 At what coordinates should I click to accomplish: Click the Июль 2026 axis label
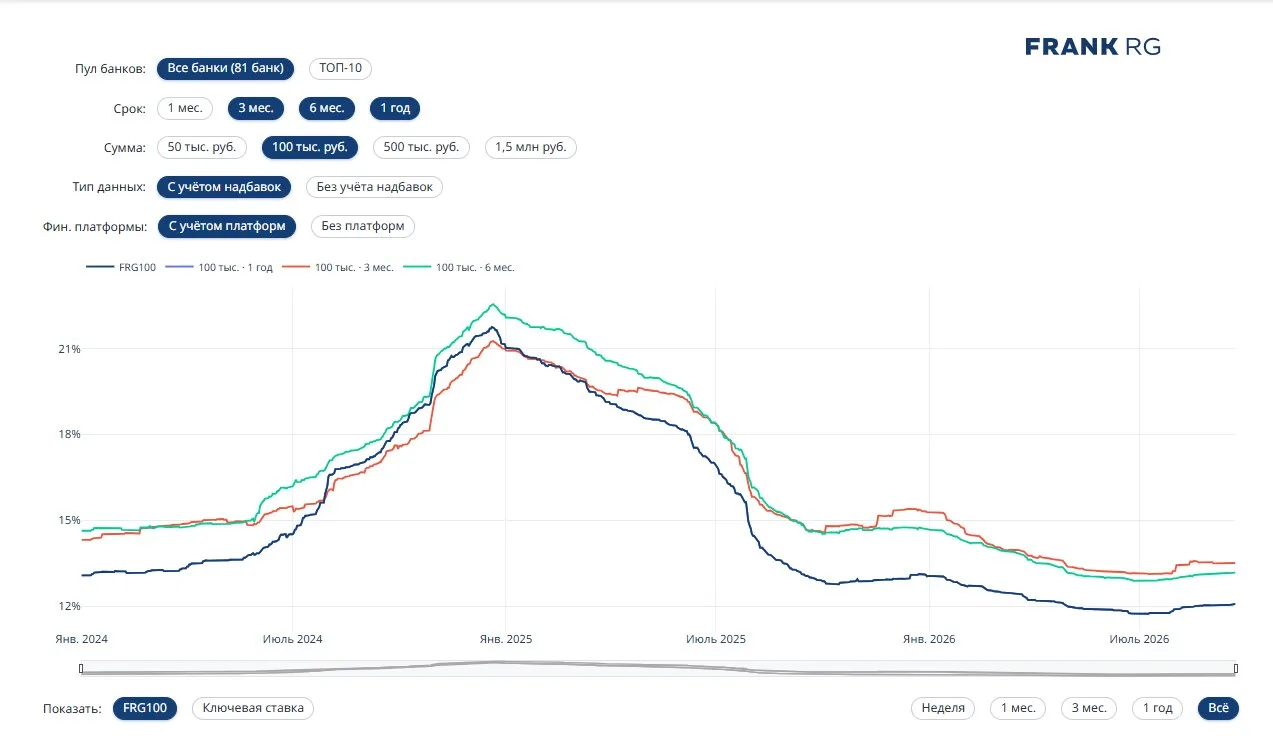(x=1140, y=638)
